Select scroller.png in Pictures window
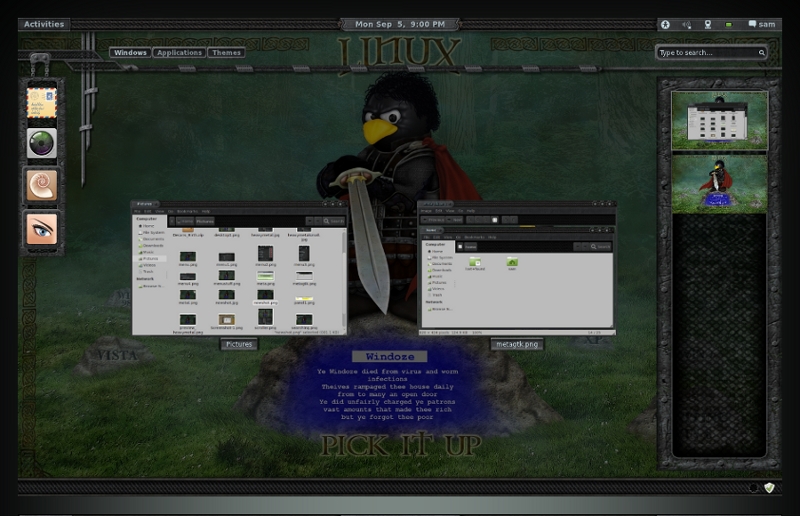800x516 pixels. tap(265, 319)
